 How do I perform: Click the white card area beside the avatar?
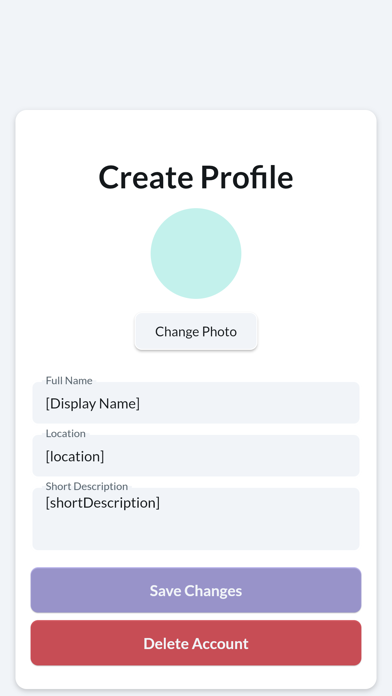[306, 253]
